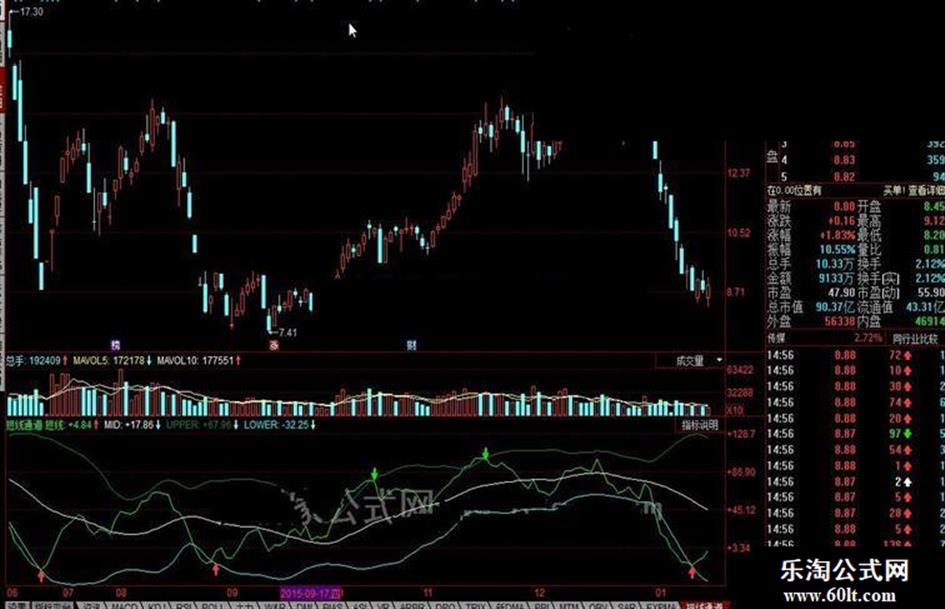The height and width of the screenshot is (609, 945).
Task: Click the 总手 10.33万 field
Action: click(x=811, y=263)
